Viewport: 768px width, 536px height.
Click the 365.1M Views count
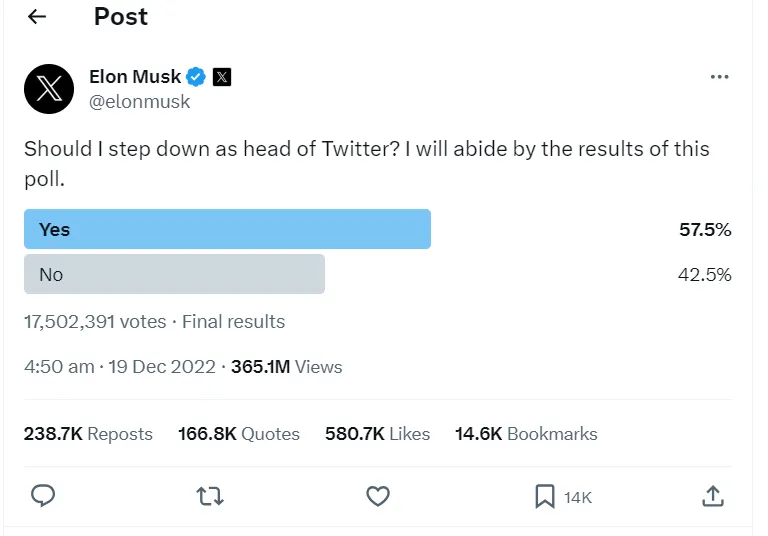[x=287, y=367]
